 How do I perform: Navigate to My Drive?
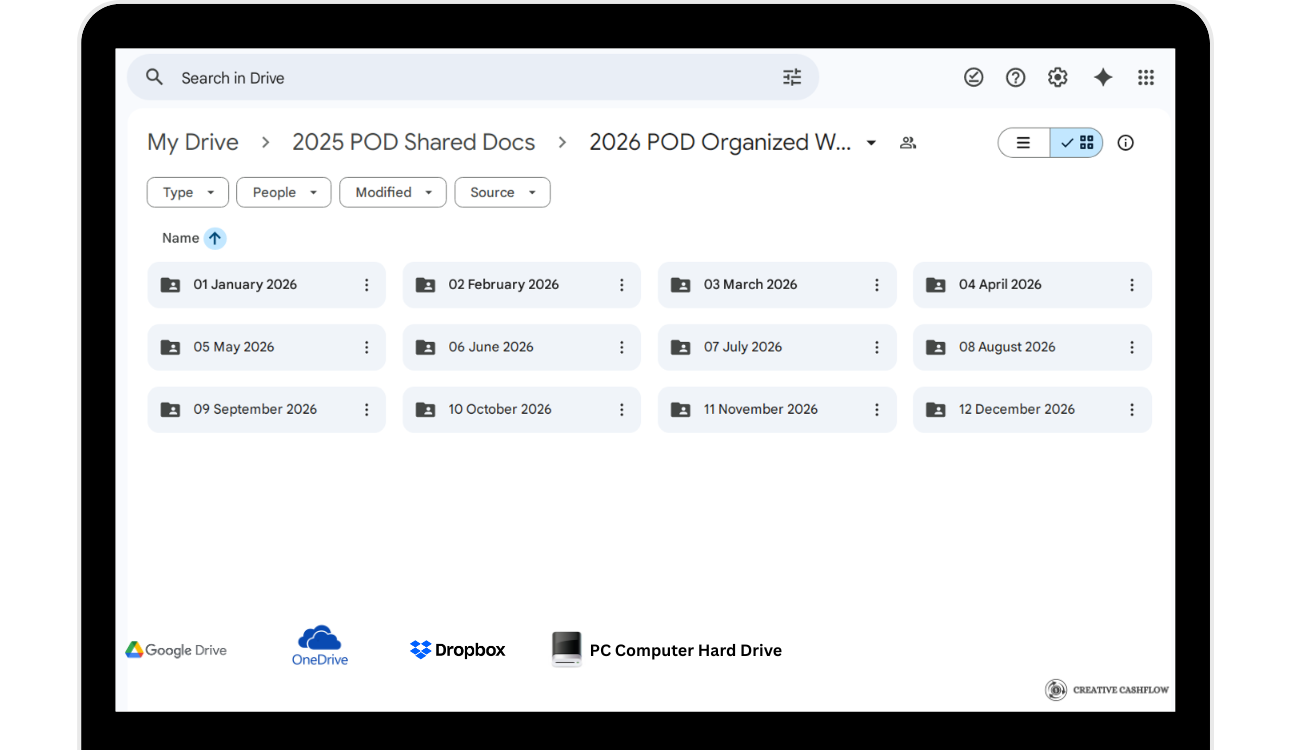tap(192, 142)
